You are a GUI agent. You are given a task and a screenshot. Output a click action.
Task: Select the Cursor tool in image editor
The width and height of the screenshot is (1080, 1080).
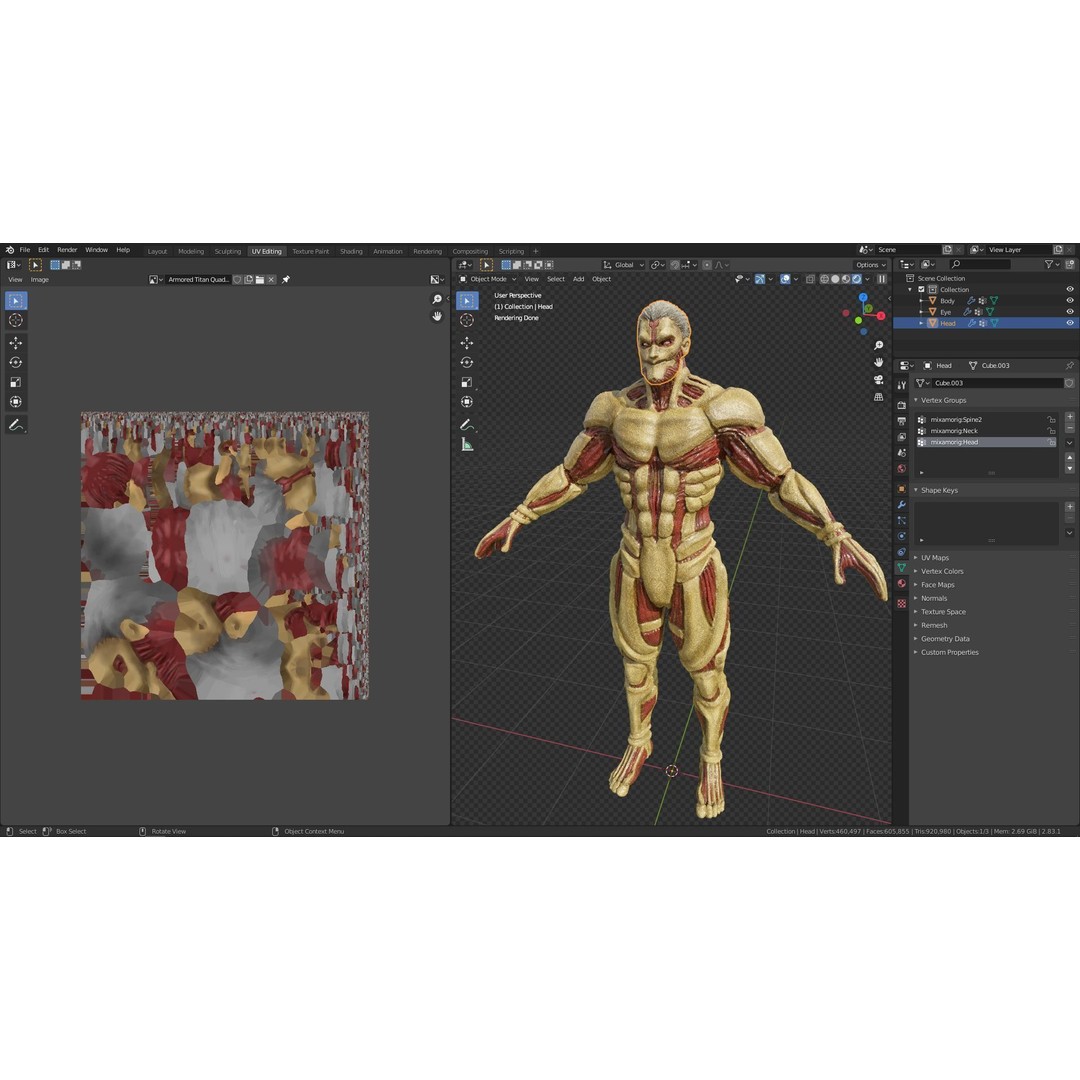(16, 320)
